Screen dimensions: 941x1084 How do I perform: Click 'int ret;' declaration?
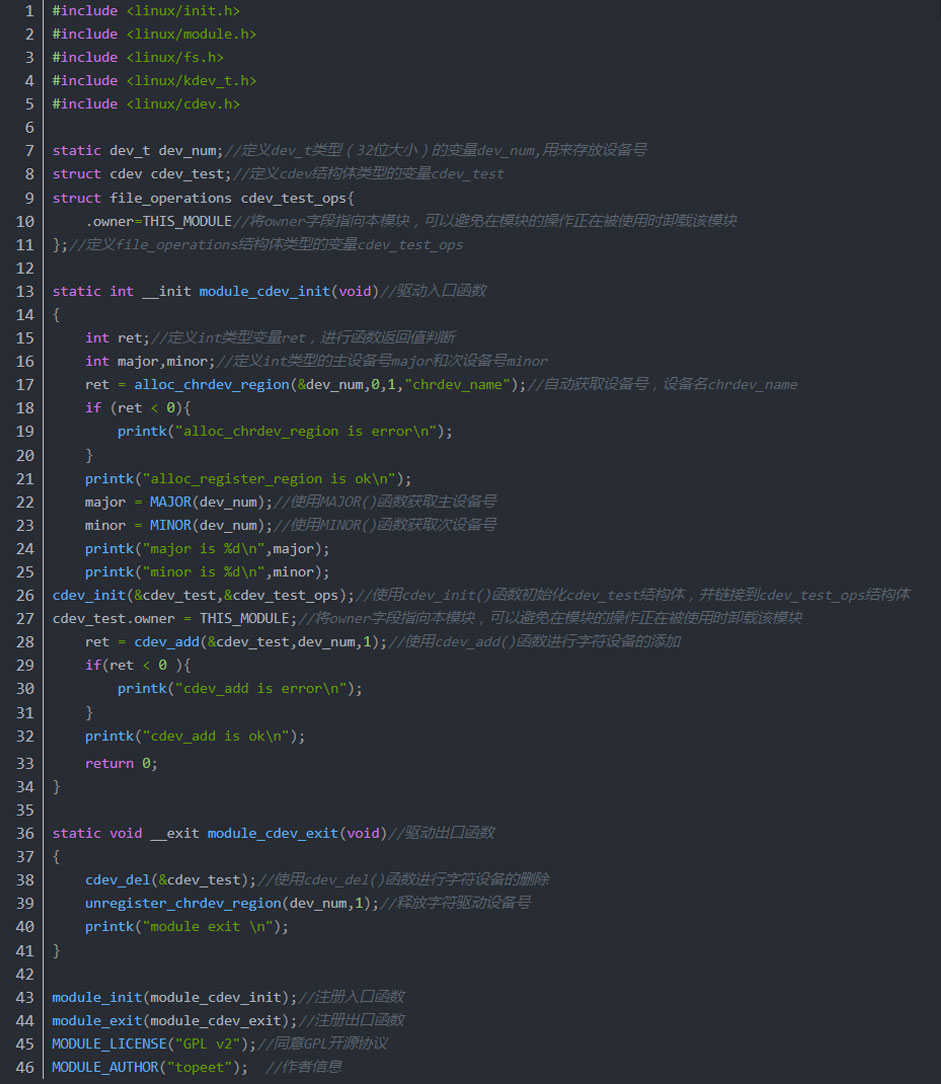pyautogui.click(x=118, y=338)
